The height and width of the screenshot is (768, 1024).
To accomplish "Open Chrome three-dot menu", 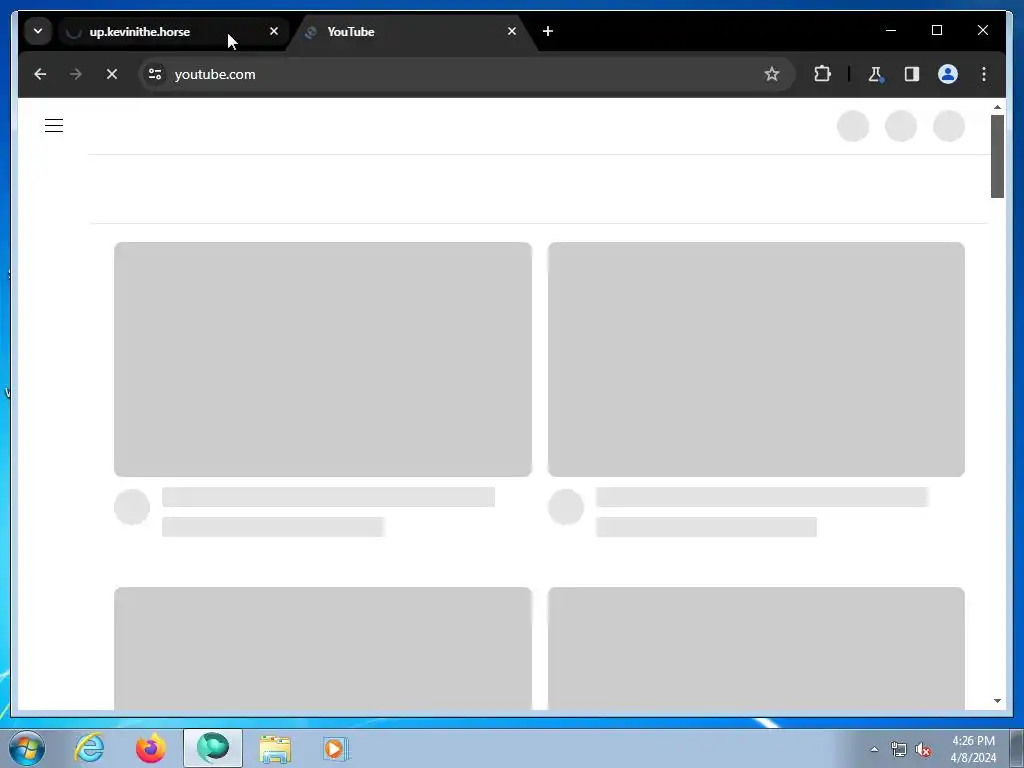I will 984,74.
